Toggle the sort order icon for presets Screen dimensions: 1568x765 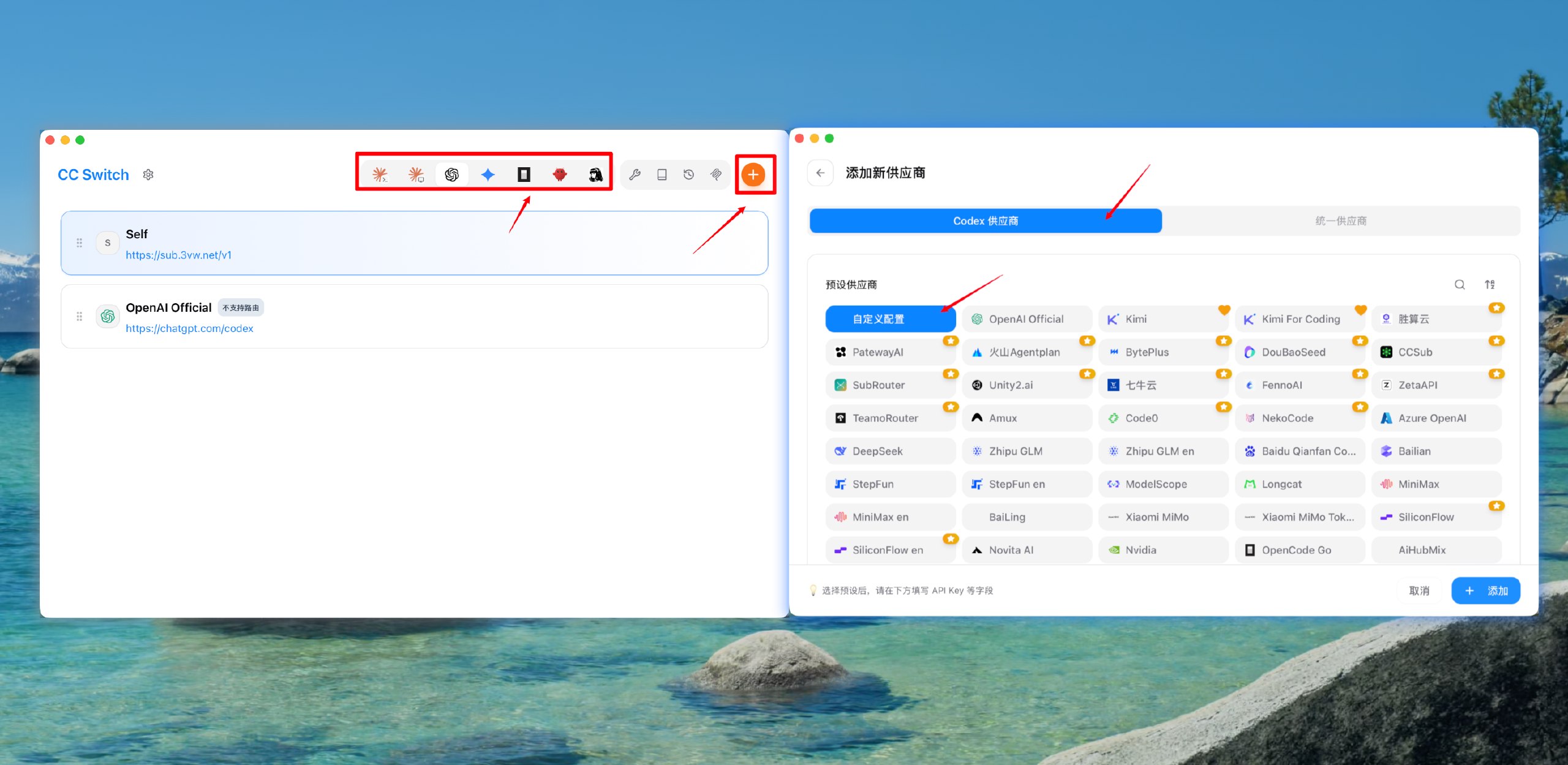[x=1490, y=284]
